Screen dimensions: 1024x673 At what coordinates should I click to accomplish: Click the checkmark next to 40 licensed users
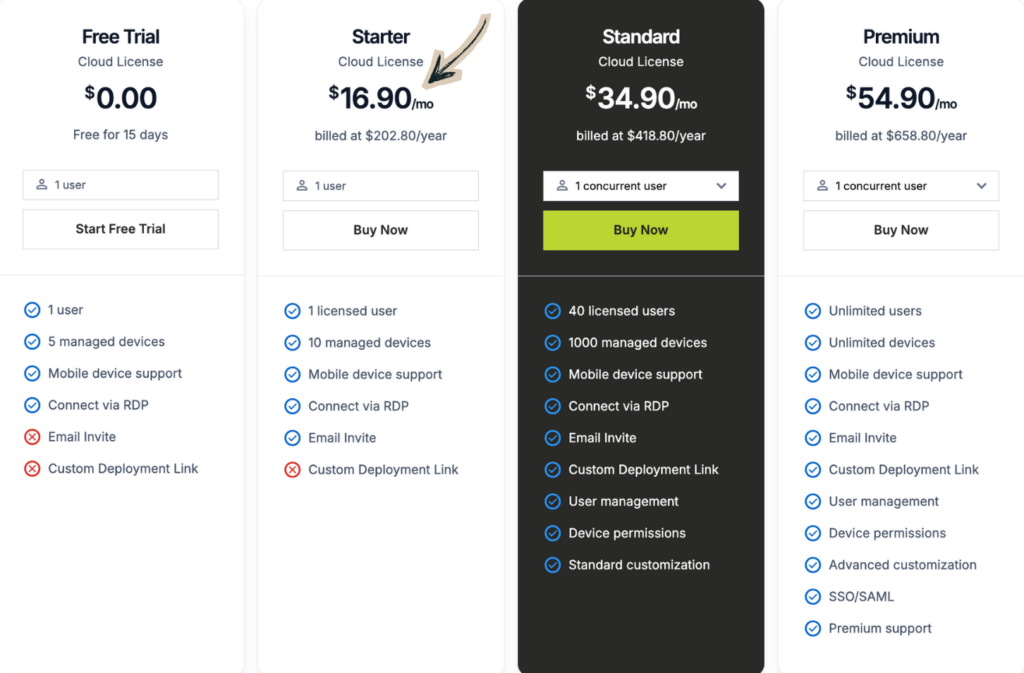[x=552, y=310]
